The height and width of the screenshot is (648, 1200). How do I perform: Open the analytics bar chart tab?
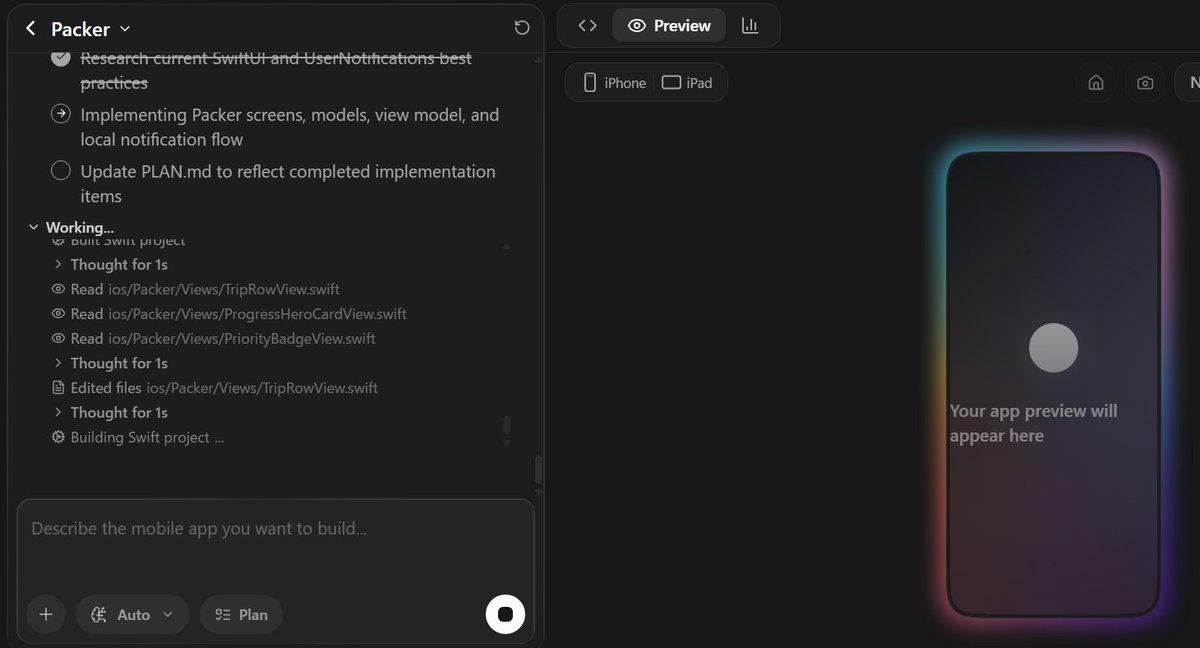point(750,26)
